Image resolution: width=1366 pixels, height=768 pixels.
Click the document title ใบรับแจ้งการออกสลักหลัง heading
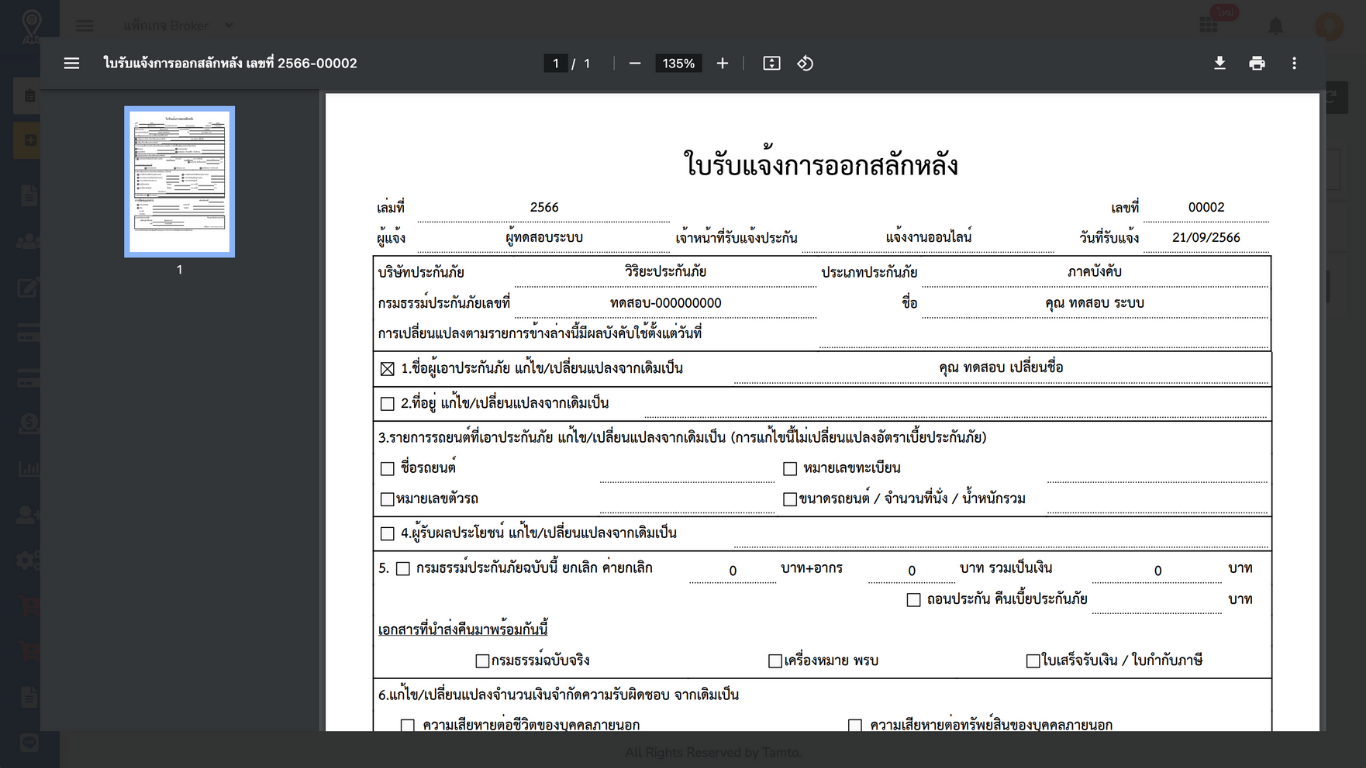point(821,165)
